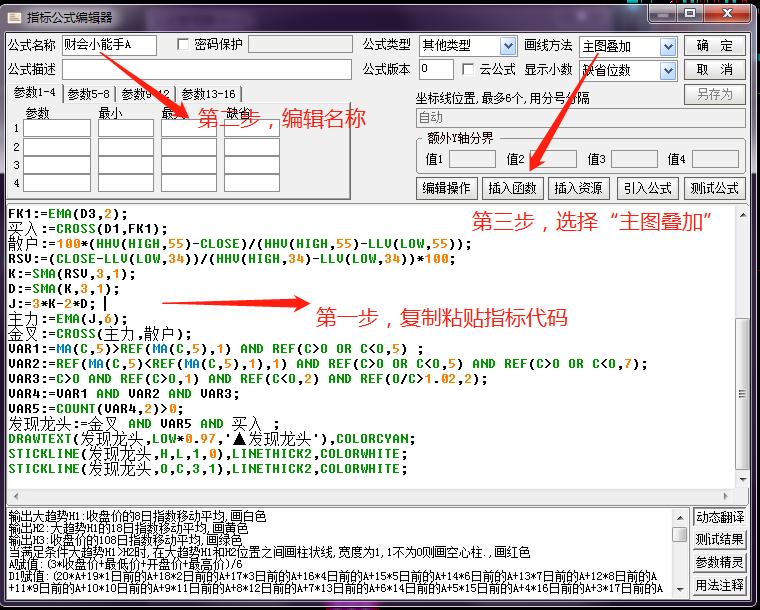This screenshot has width=760, height=610.
Task: Click the 另存为 button
Action: click(x=714, y=94)
